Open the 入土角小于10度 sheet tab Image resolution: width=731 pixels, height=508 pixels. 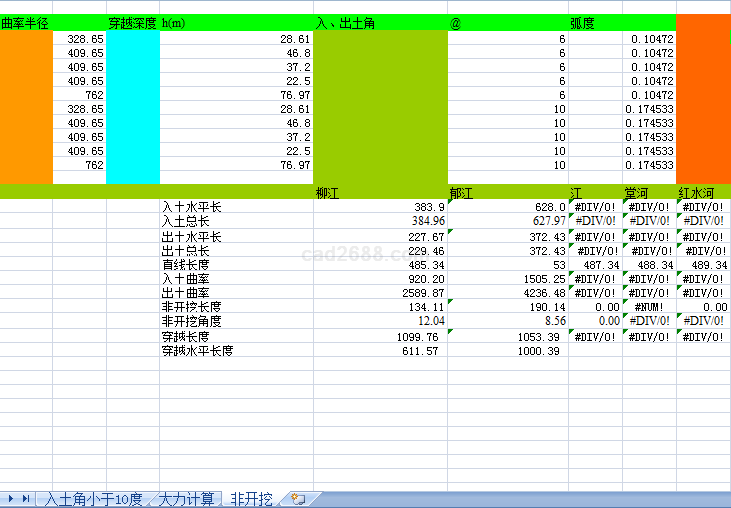point(93,499)
